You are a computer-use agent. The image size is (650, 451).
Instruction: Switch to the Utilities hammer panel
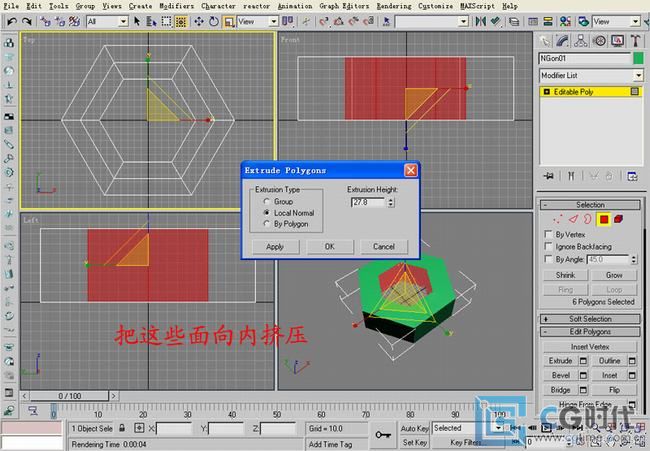(635, 41)
